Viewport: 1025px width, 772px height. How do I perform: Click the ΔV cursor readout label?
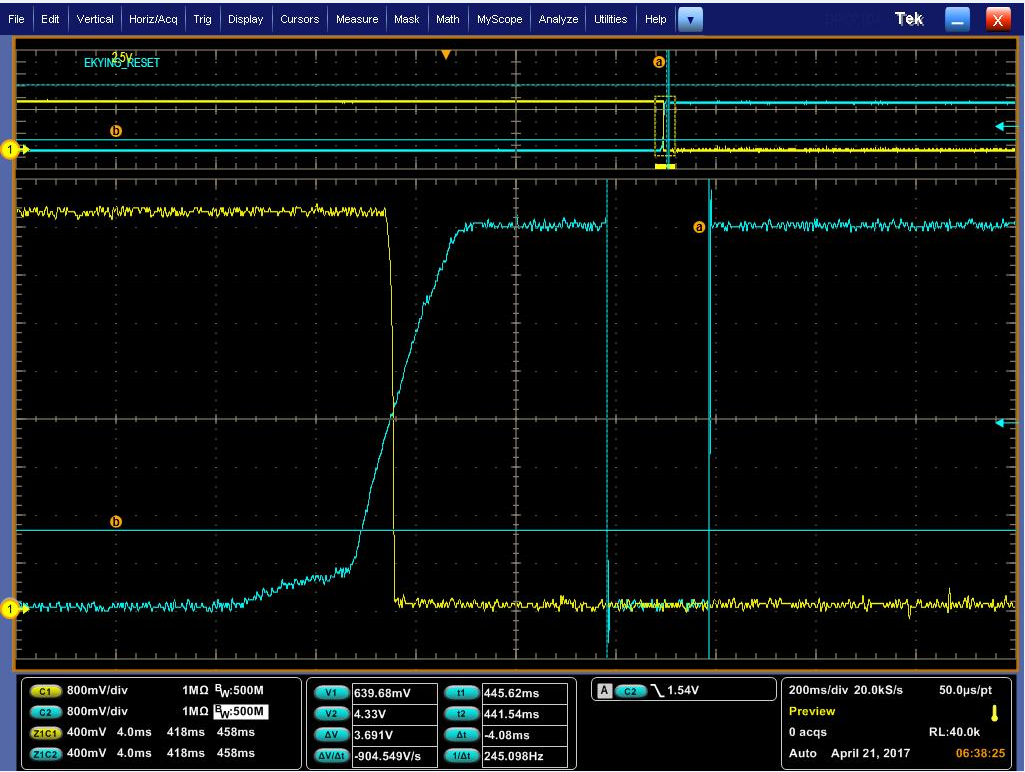pos(331,735)
